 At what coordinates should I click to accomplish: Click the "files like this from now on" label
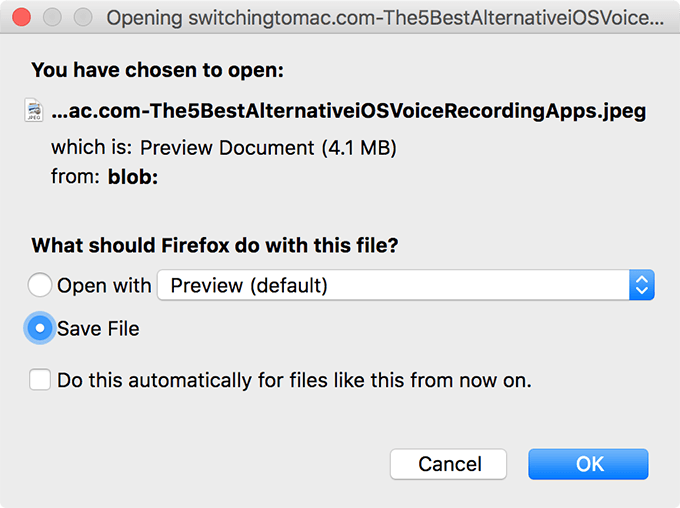[x=294, y=380]
